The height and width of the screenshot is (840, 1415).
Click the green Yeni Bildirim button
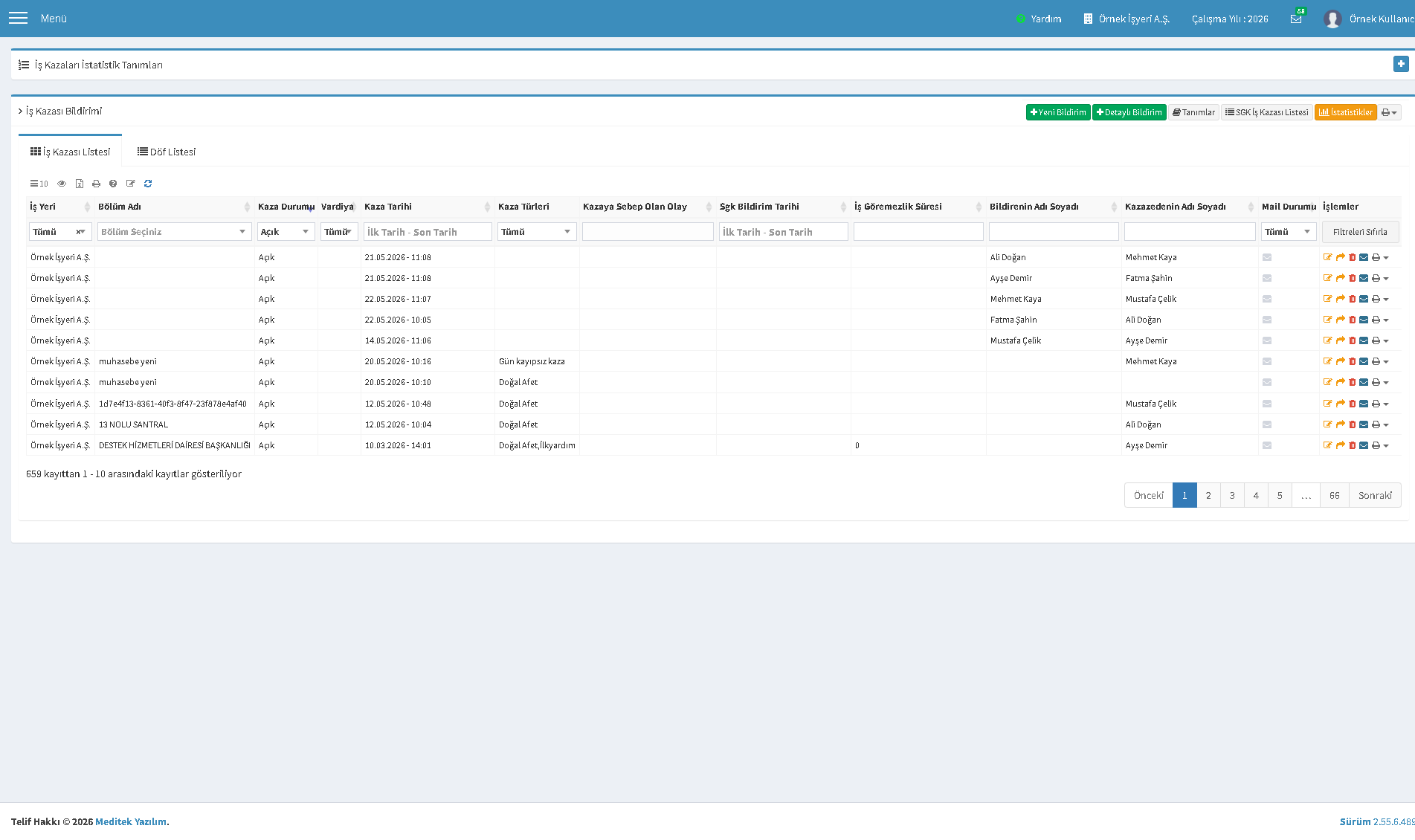click(x=1058, y=112)
